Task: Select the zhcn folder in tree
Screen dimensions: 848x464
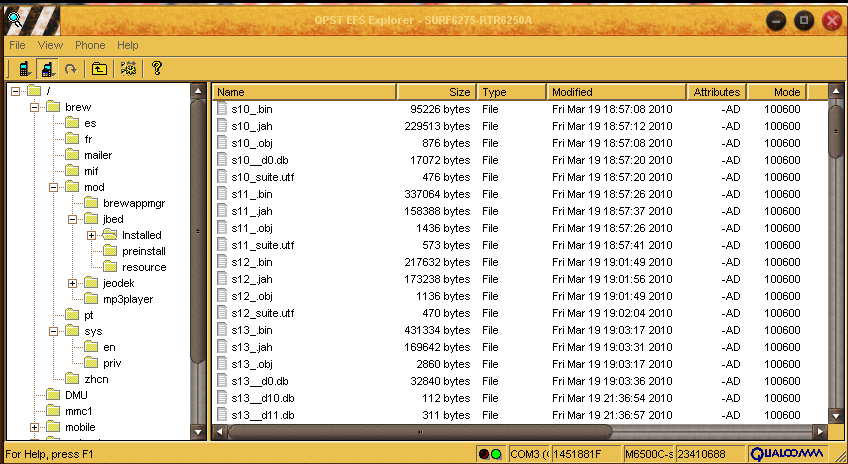Action: point(96,379)
